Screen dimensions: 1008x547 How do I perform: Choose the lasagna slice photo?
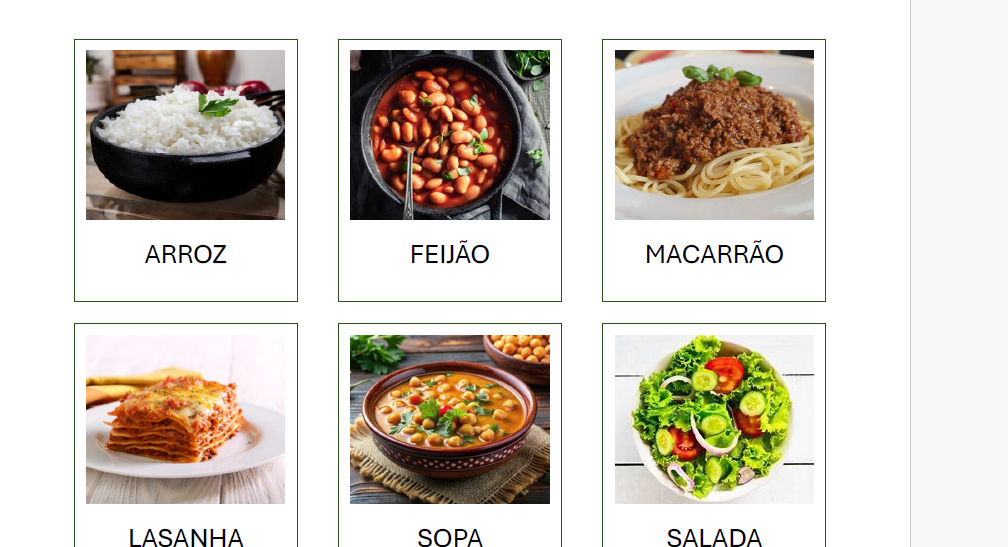coord(185,419)
